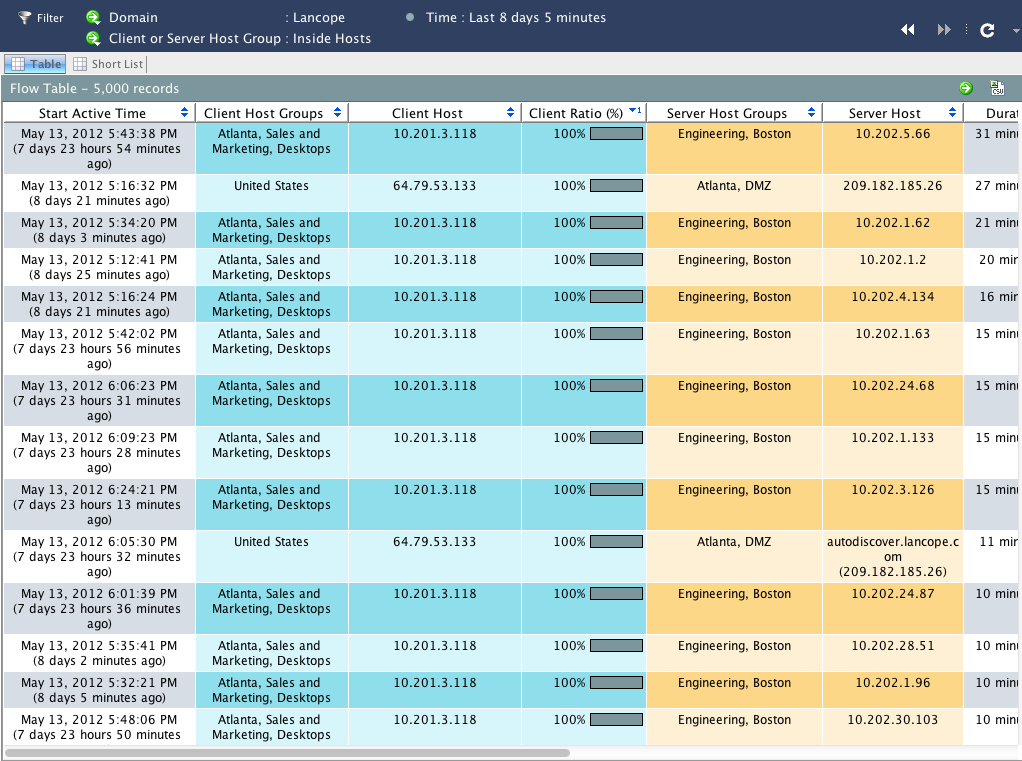Sort by the Server Host column header
Image resolution: width=1022 pixels, height=761 pixels.
884,113
